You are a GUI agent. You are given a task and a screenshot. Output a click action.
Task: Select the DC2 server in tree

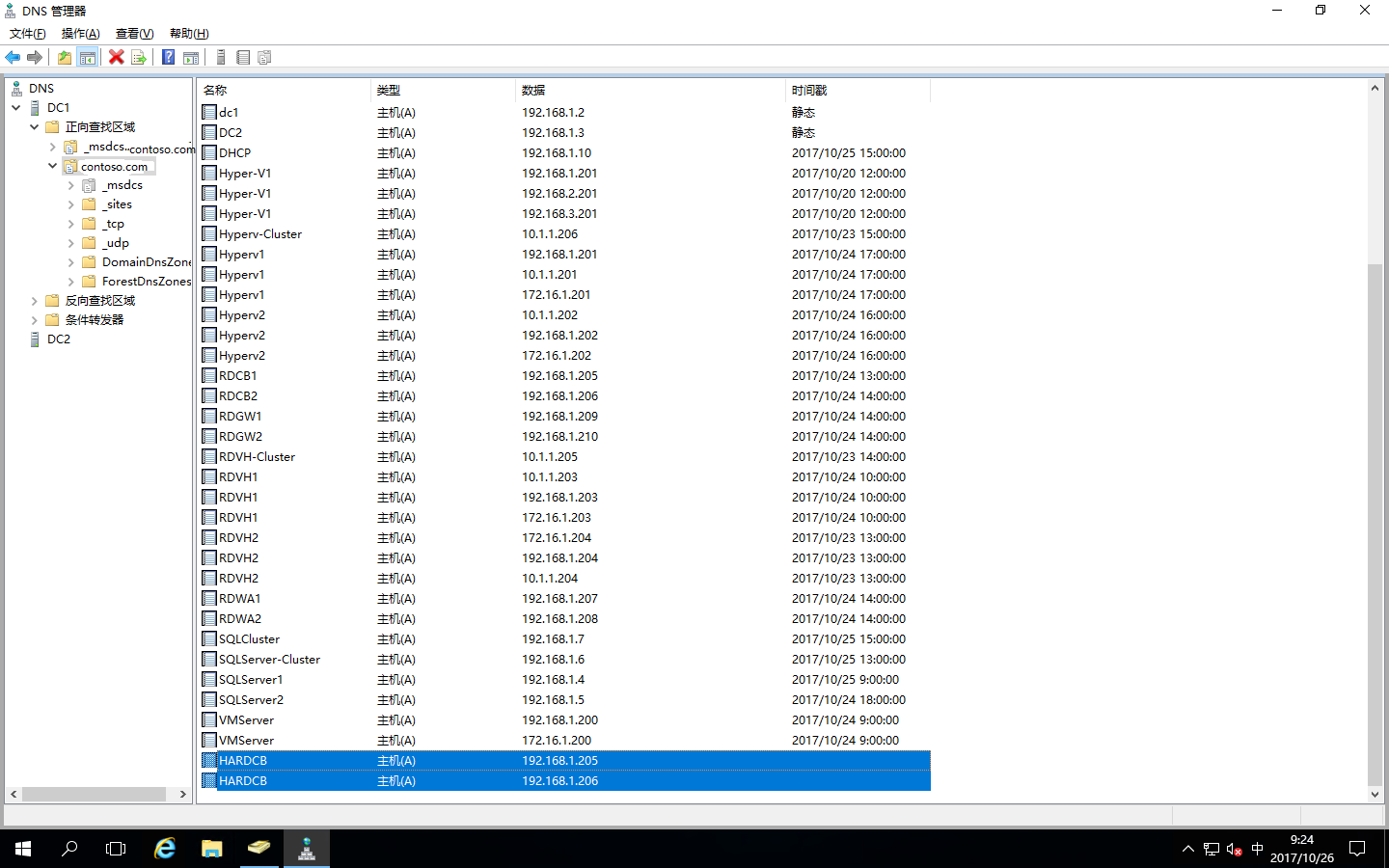click(59, 339)
